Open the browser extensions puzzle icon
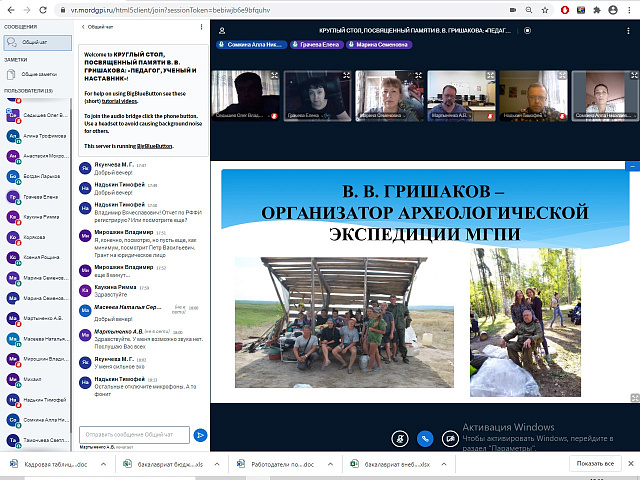The image size is (640, 480). coord(597,10)
